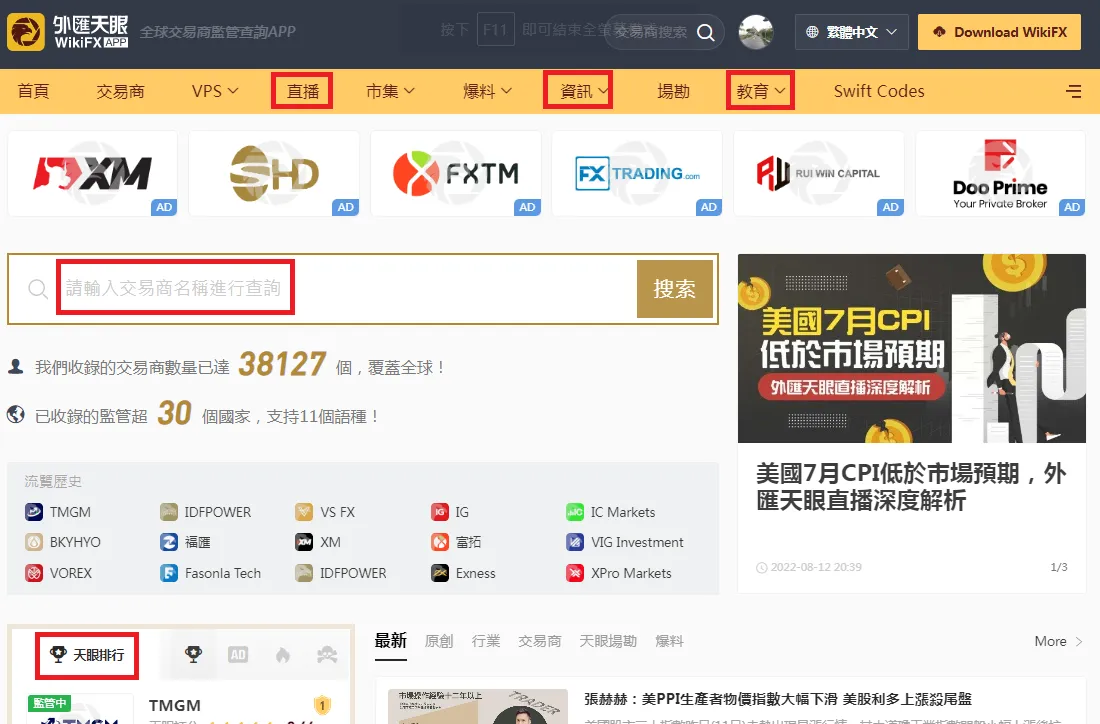The width and height of the screenshot is (1100, 724).
Task: Click the 福匯 history entry
Action: (x=186, y=542)
